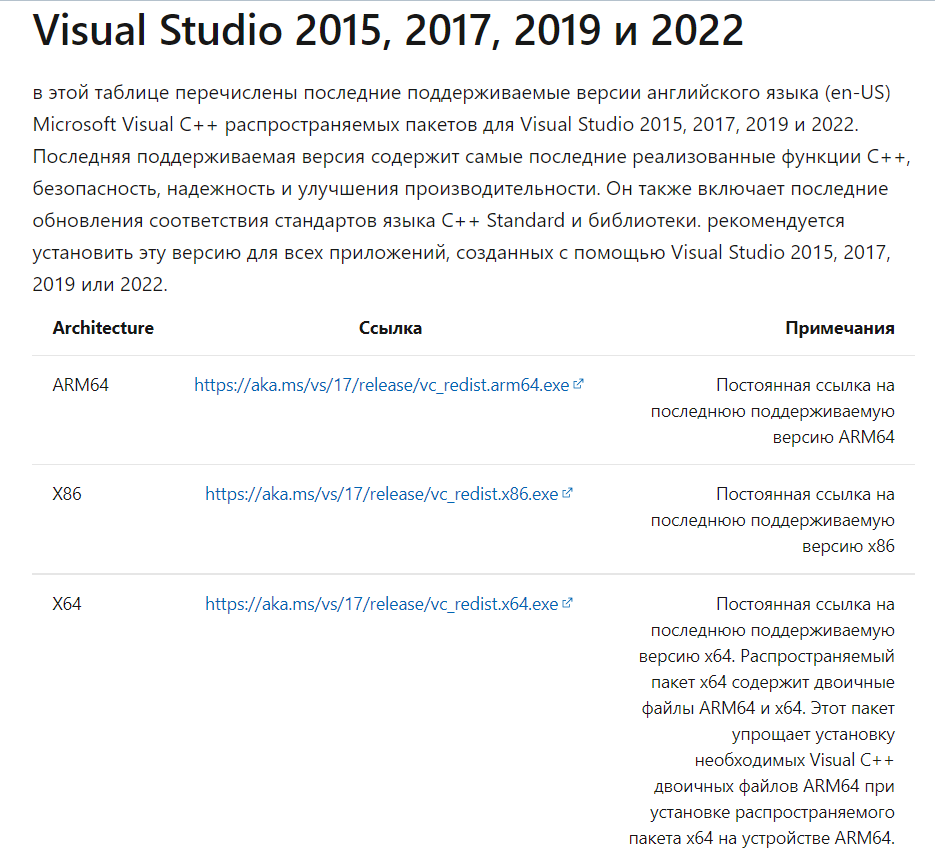Click external-link icon after the x64.exe URL
935x865 pixels.
(x=568, y=603)
